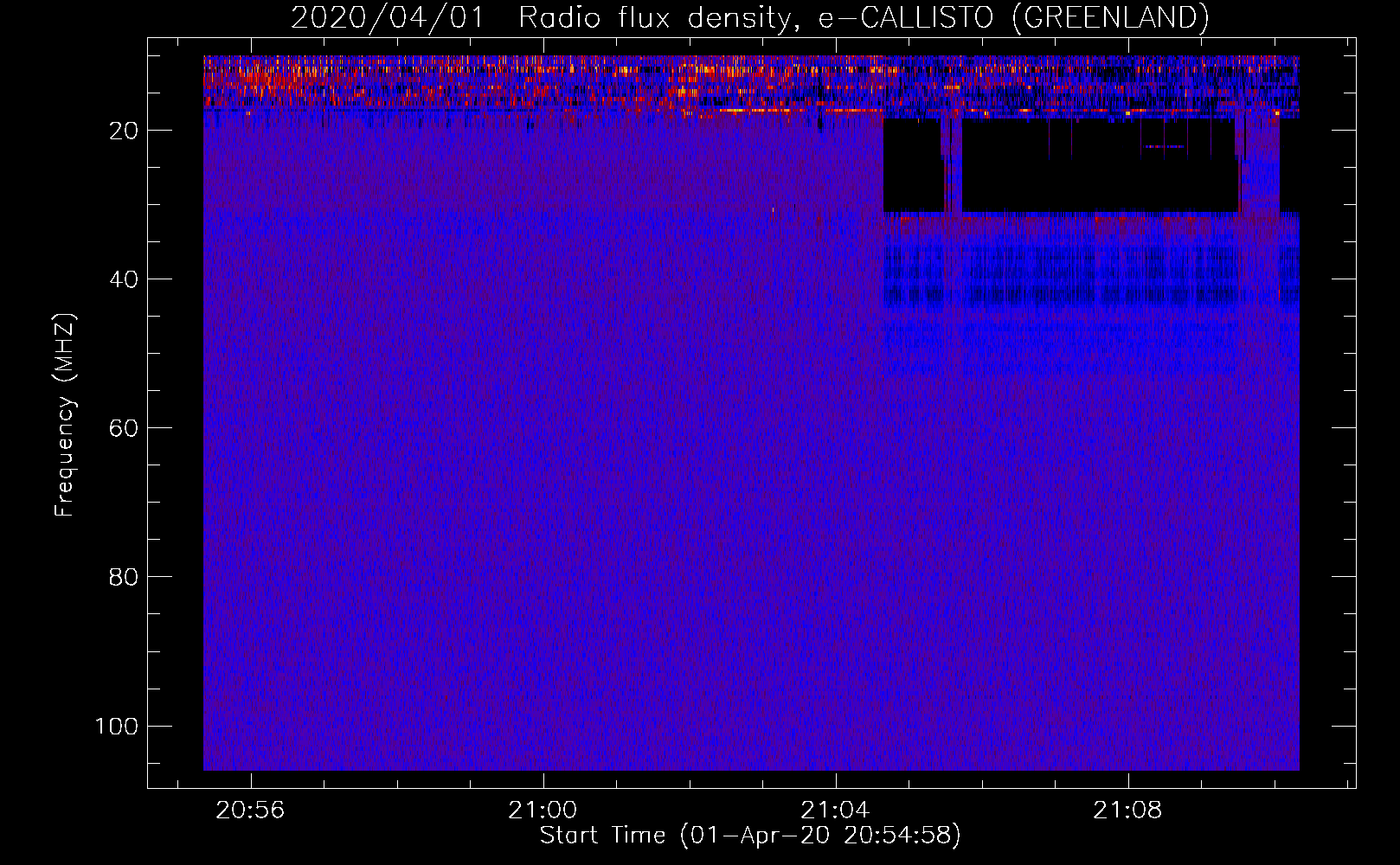The image size is (1400, 865).
Task: Click the 60 MHz frequency tick label
Action: point(124,428)
